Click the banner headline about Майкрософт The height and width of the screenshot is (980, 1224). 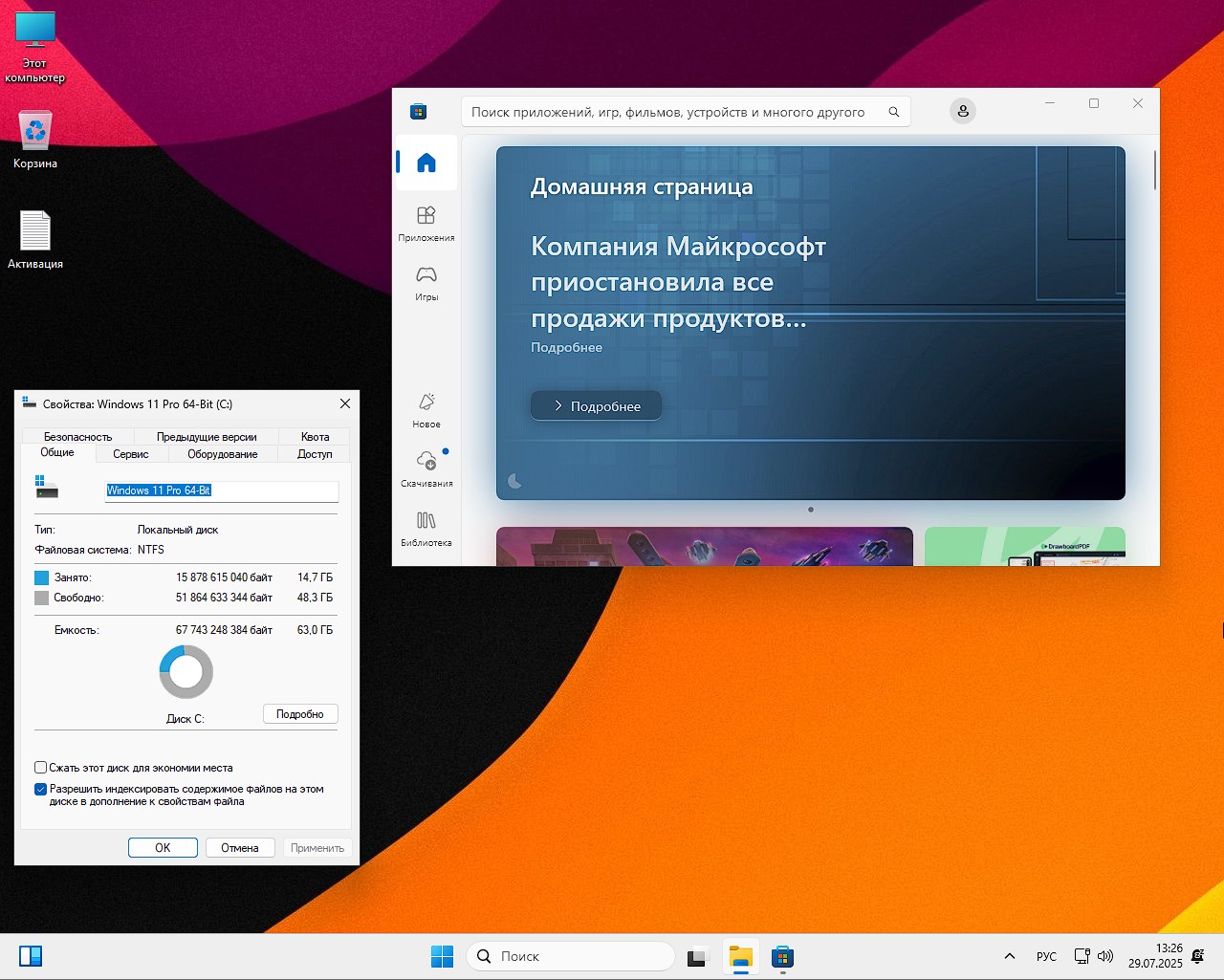click(x=678, y=282)
